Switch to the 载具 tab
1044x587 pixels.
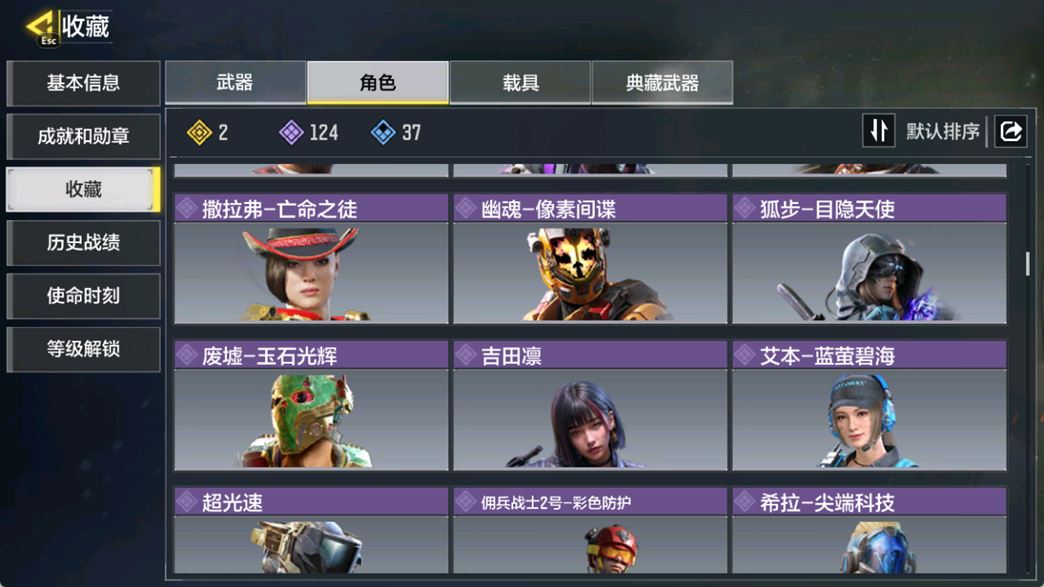(x=520, y=83)
